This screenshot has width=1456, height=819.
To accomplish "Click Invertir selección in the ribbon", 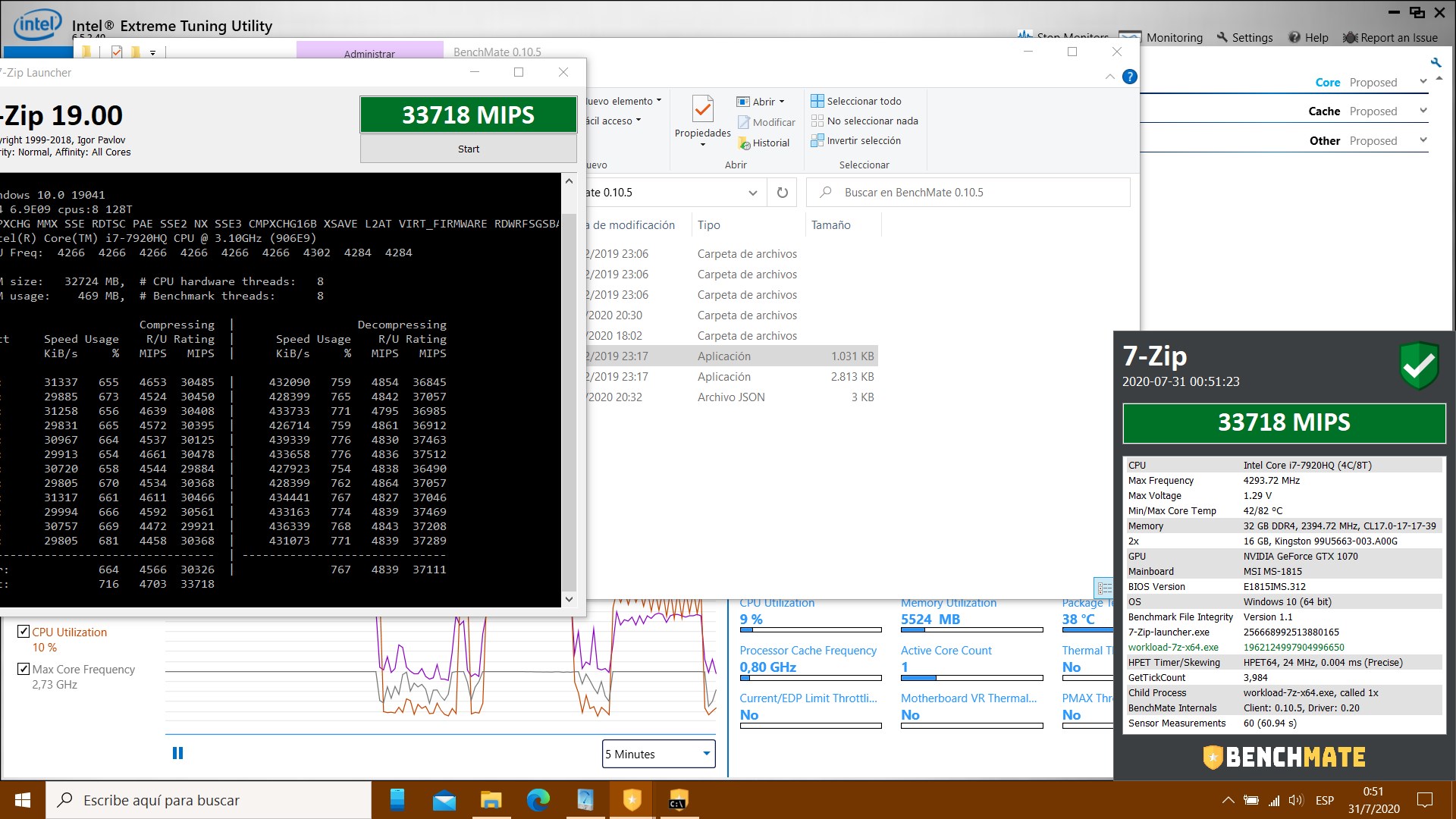I will (x=856, y=140).
